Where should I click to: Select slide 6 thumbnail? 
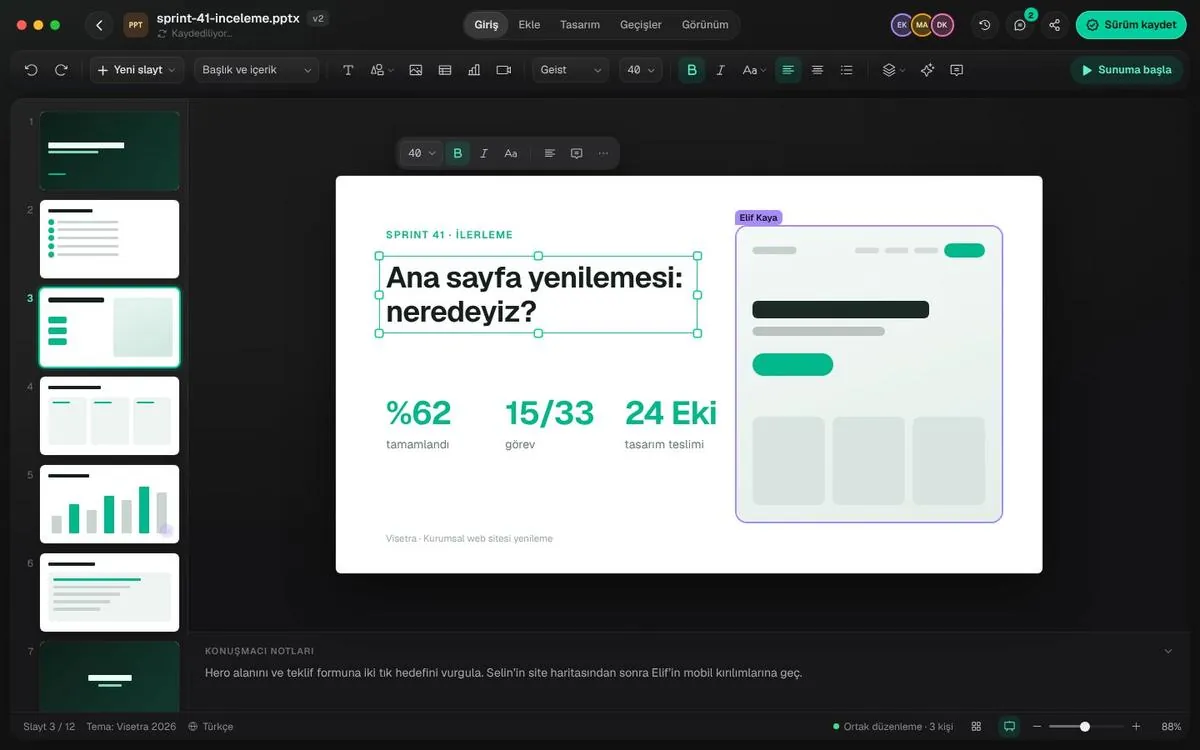click(110, 592)
